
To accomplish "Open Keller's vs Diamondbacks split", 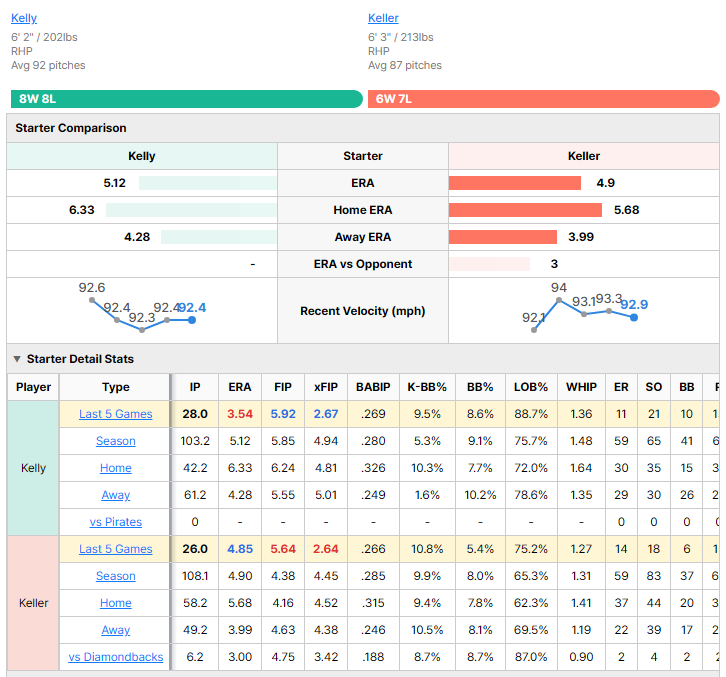I will tap(115, 657).
